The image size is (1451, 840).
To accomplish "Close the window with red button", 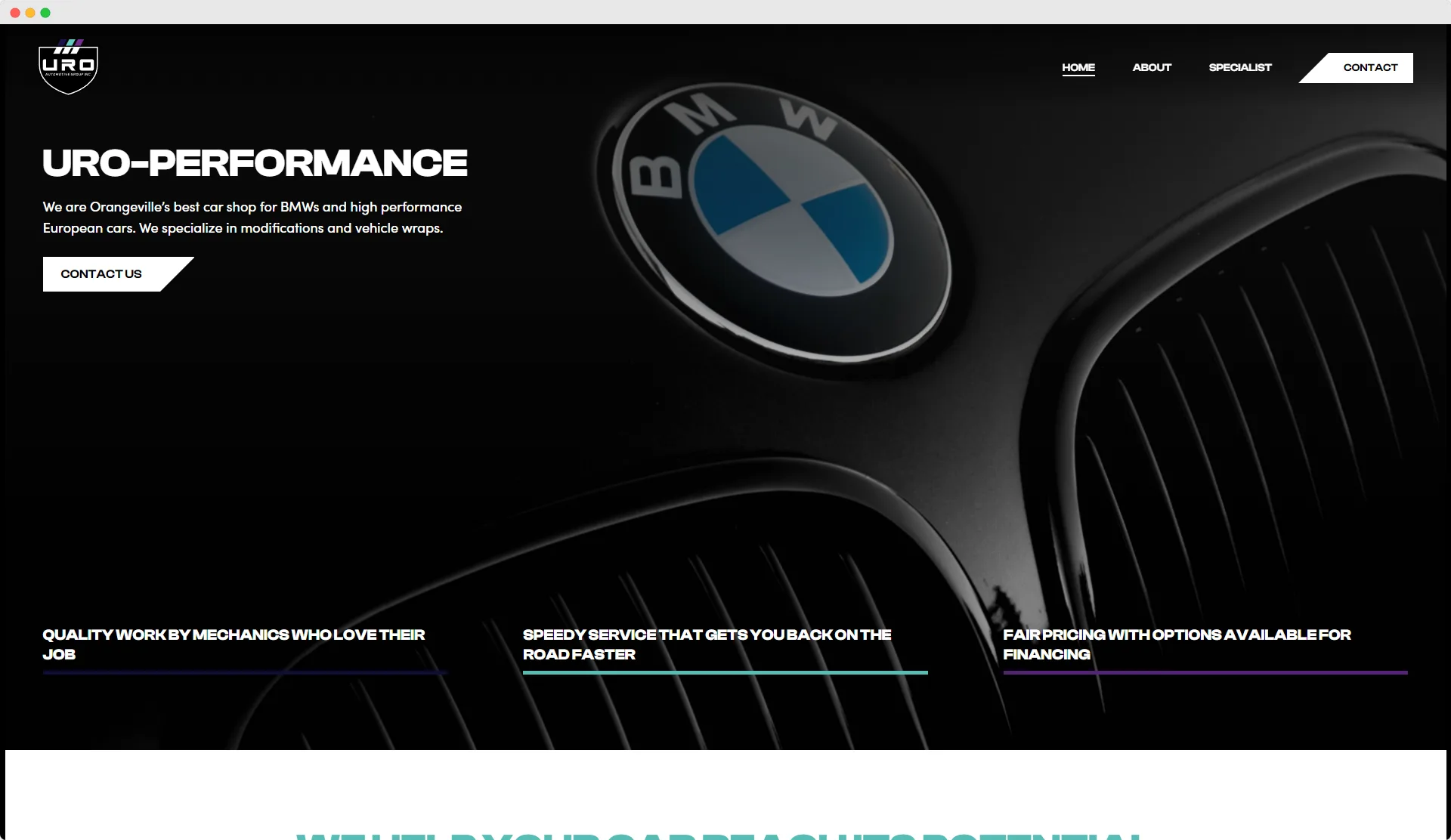I will [x=15, y=13].
